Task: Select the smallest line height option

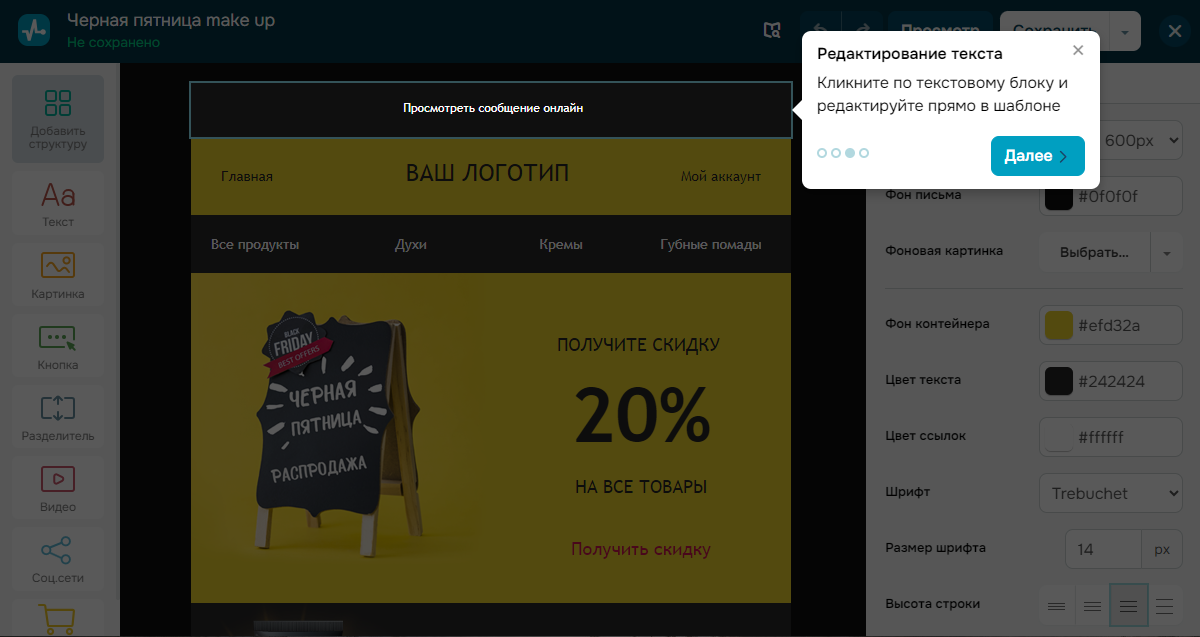Action: tap(1056, 605)
